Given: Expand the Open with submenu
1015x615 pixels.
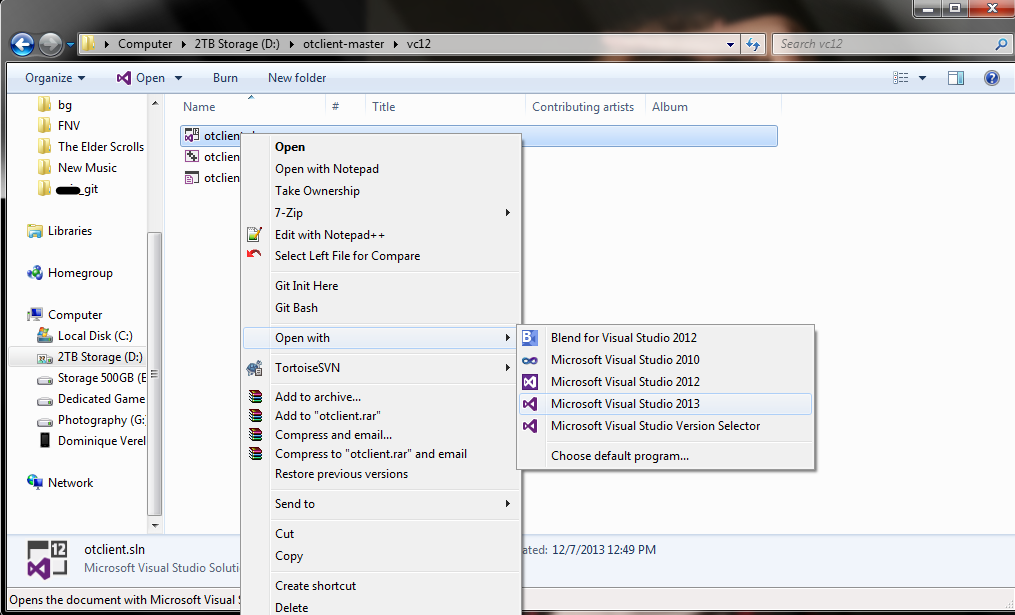Looking at the screenshot, I should pyautogui.click(x=382, y=338).
